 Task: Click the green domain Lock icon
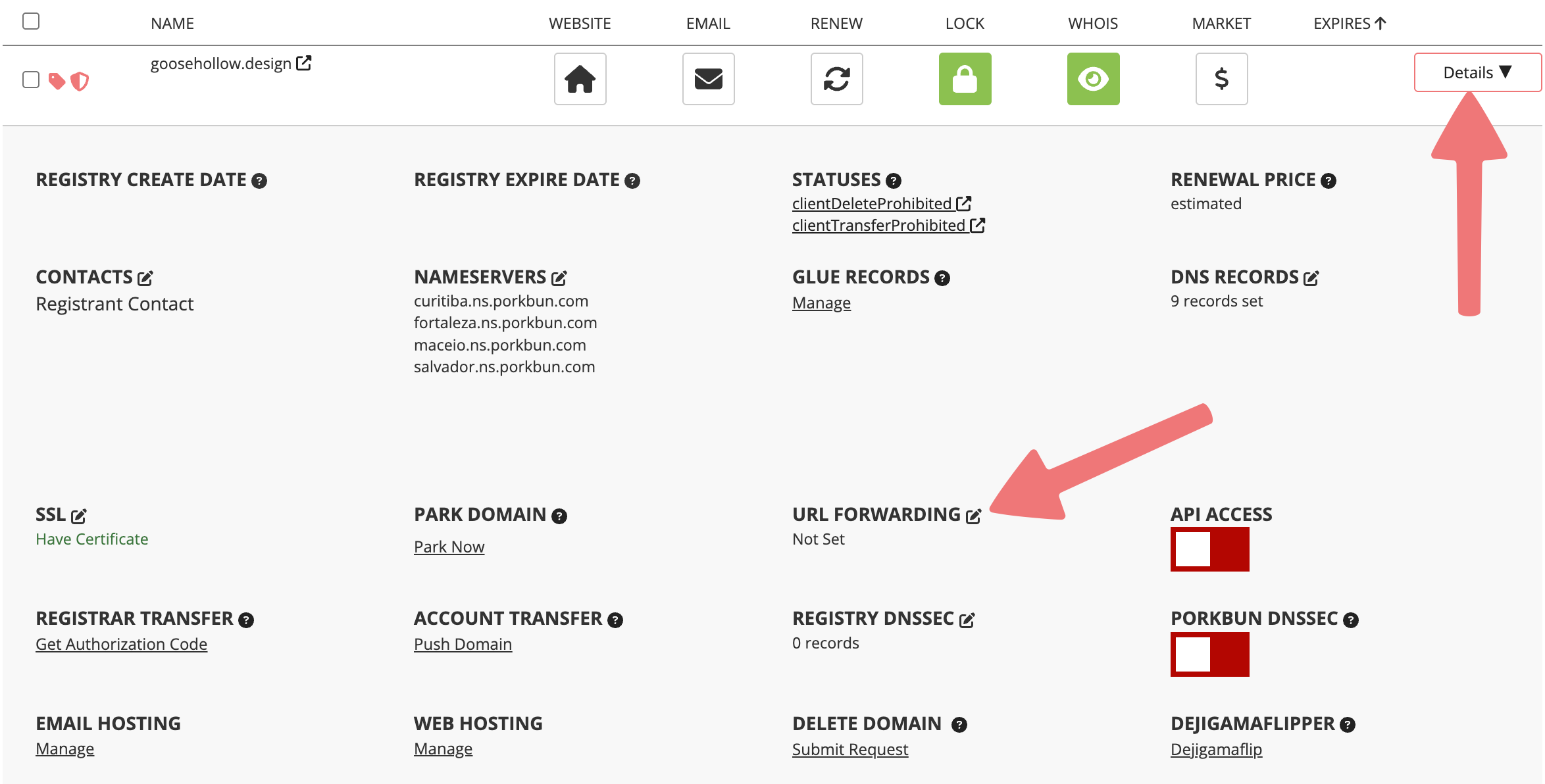(965, 79)
